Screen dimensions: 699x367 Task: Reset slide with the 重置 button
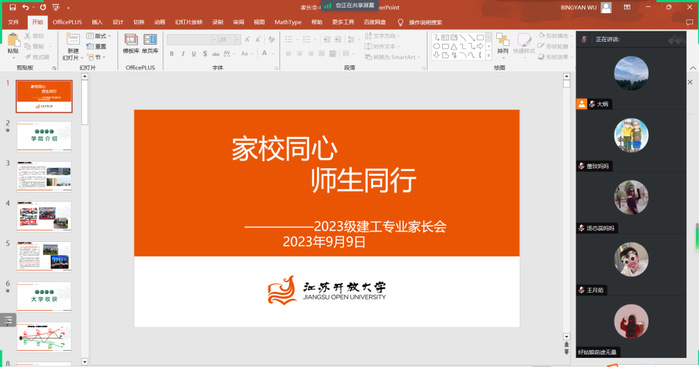tap(97, 46)
